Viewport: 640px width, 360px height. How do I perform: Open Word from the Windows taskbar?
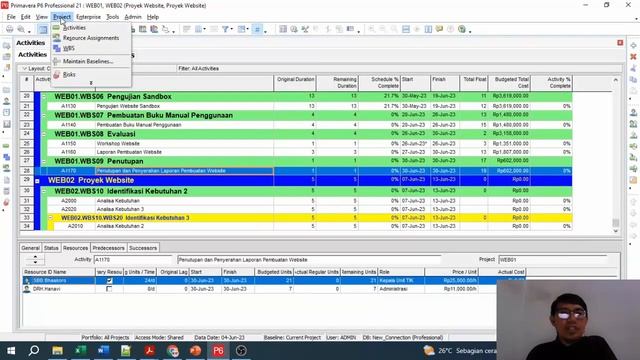click(x=103, y=351)
